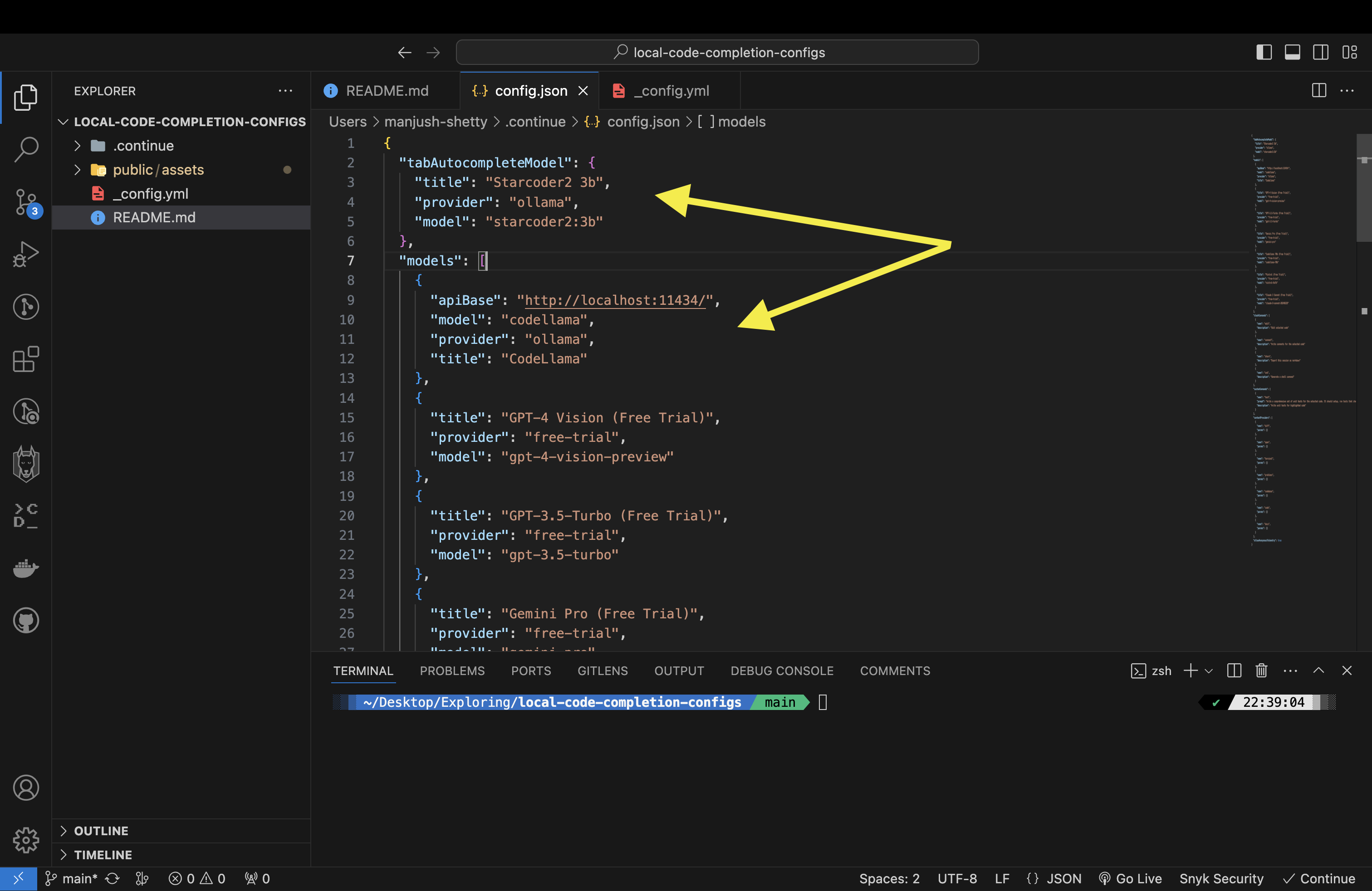Open the Manage settings gear
This screenshot has width=1372, height=891.
(x=26, y=840)
